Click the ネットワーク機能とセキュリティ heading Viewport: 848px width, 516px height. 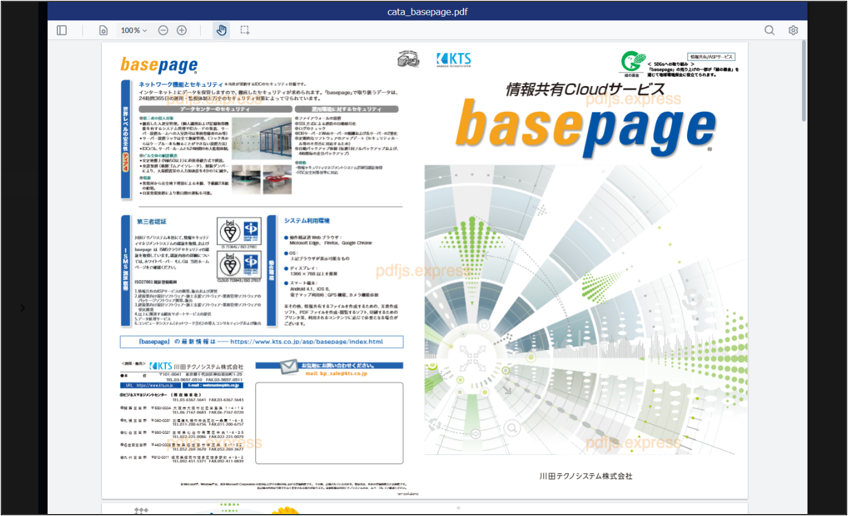point(181,84)
